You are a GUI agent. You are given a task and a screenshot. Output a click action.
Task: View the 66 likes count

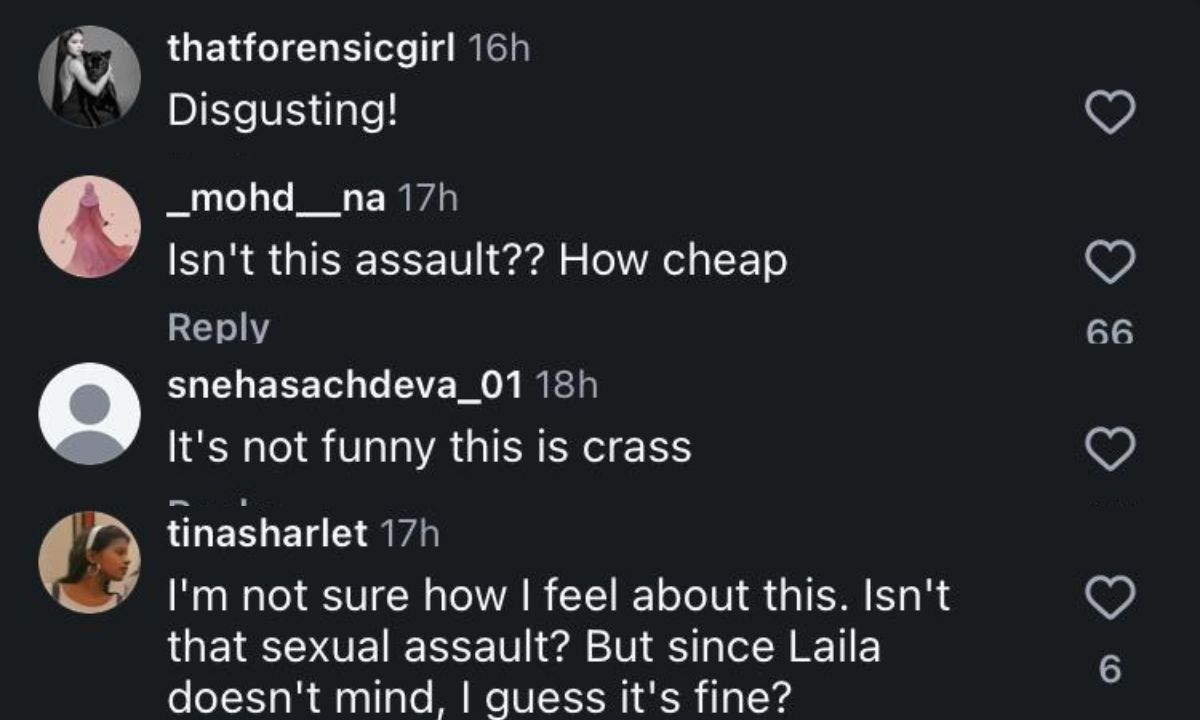pos(1110,332)
